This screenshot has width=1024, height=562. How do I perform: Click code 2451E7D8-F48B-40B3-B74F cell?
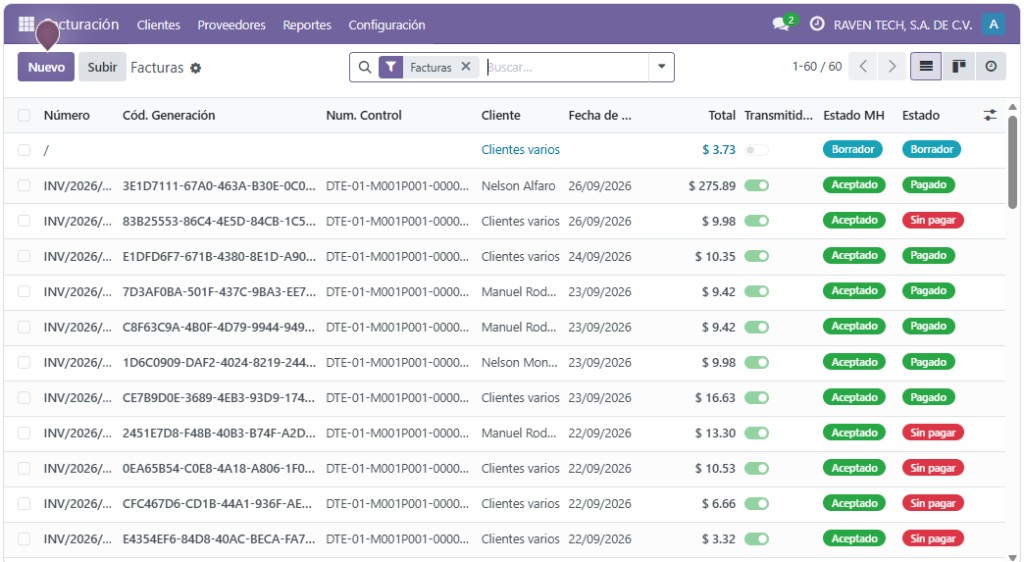(219, 433)
